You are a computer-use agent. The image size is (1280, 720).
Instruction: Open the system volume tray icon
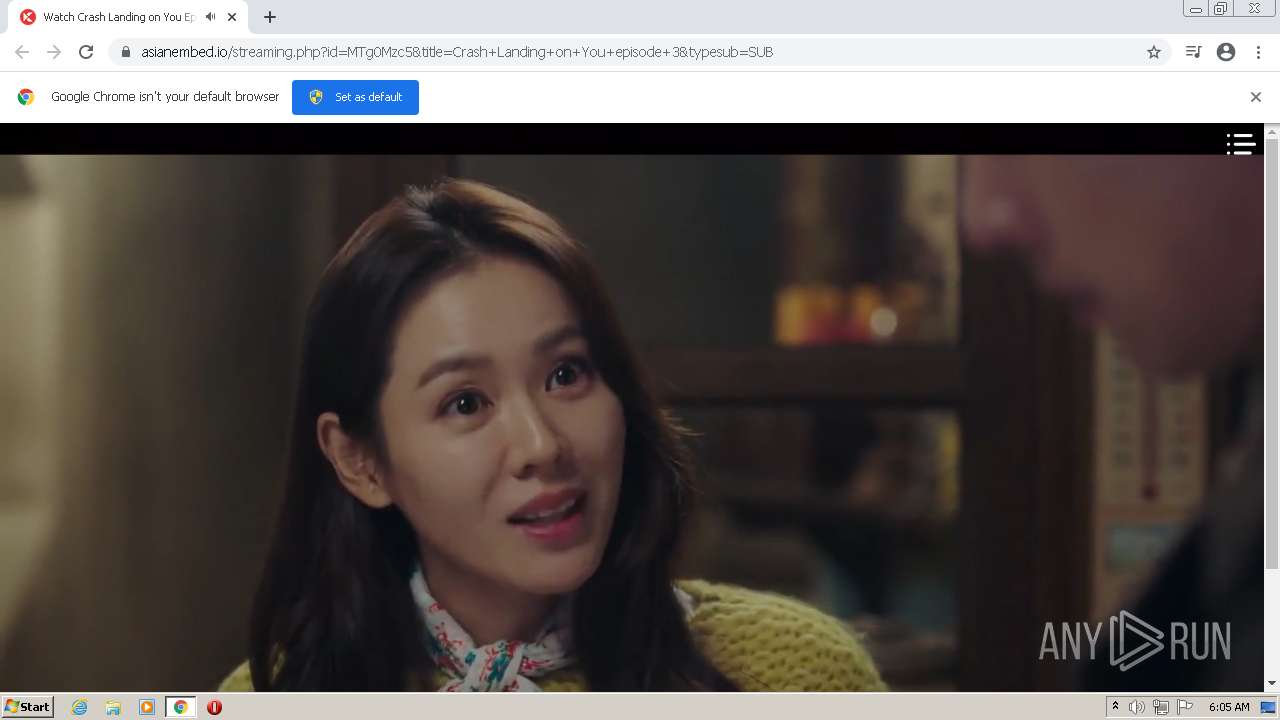(x=1136, y=707)
